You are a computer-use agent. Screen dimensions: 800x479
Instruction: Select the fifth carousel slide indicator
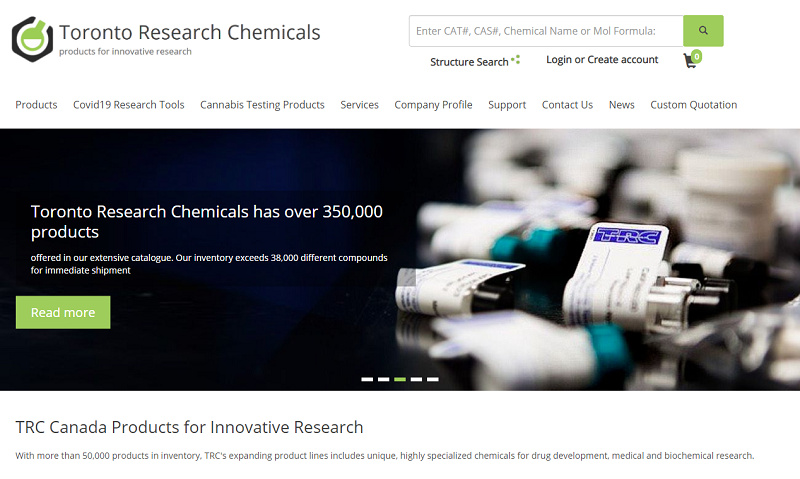click(433, 379)
